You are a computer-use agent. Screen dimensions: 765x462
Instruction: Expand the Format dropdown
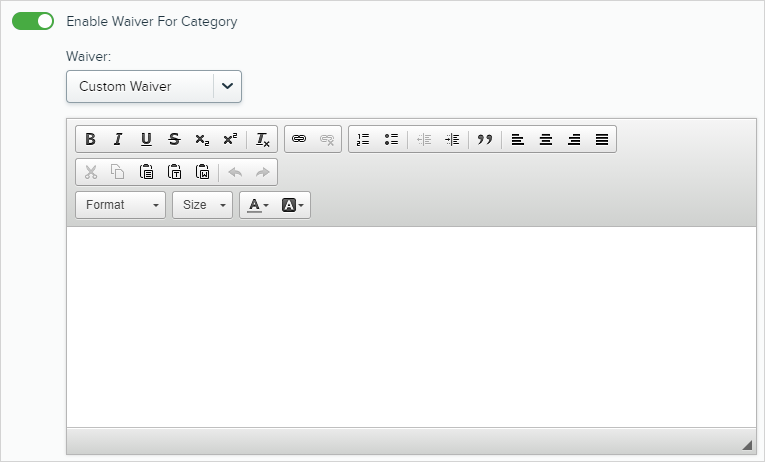pos(120,205)
